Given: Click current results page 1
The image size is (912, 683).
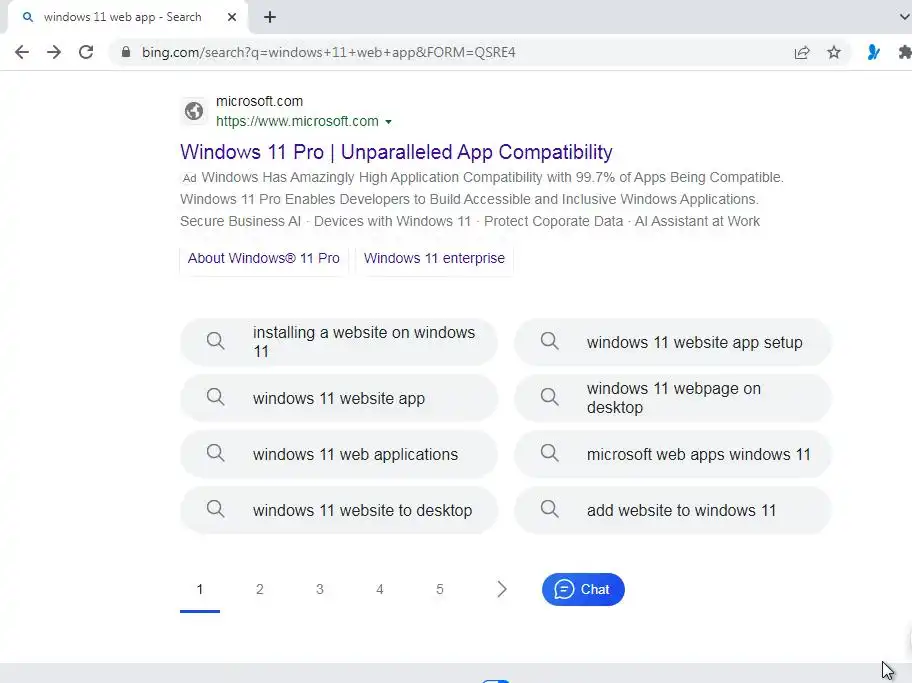Looking at the screenshot, I should click(x=200, y=589).
